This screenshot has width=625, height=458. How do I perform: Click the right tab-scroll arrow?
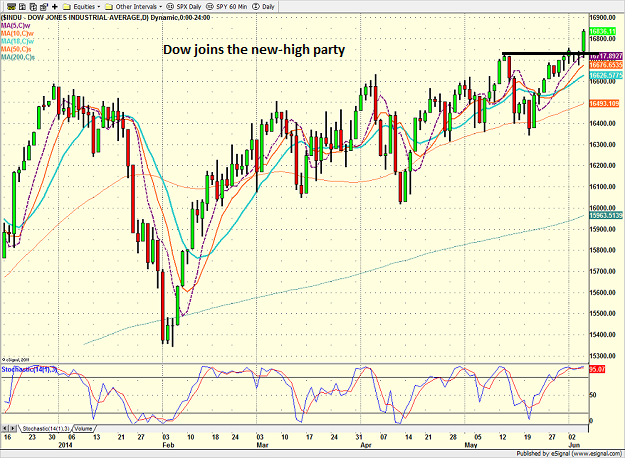coord(13,429)
